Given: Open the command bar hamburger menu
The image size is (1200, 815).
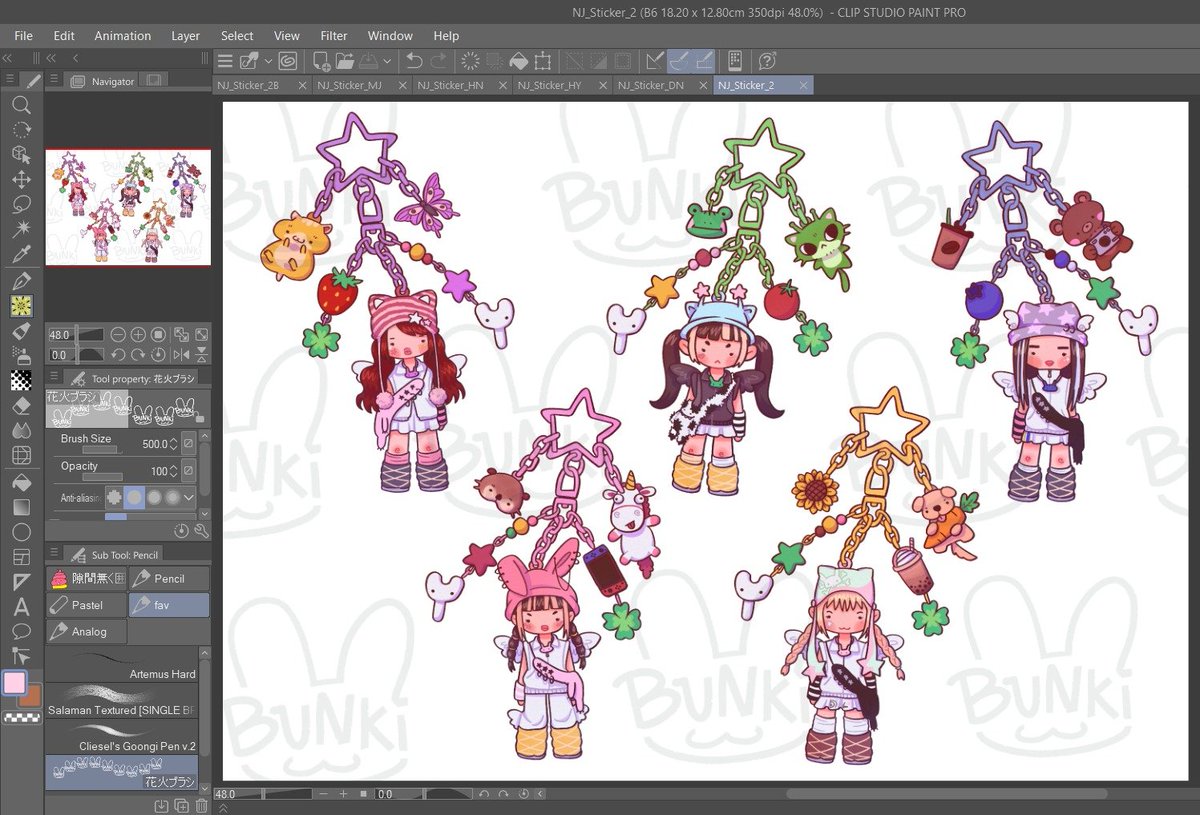Looking at the screenshot, I should coord(225,61).
